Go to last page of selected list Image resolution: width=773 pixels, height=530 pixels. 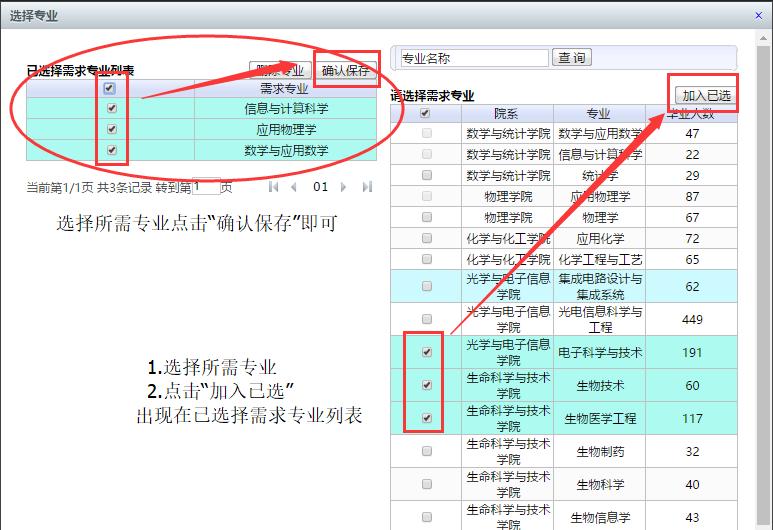pyautogui.click(x=367, y=187)
